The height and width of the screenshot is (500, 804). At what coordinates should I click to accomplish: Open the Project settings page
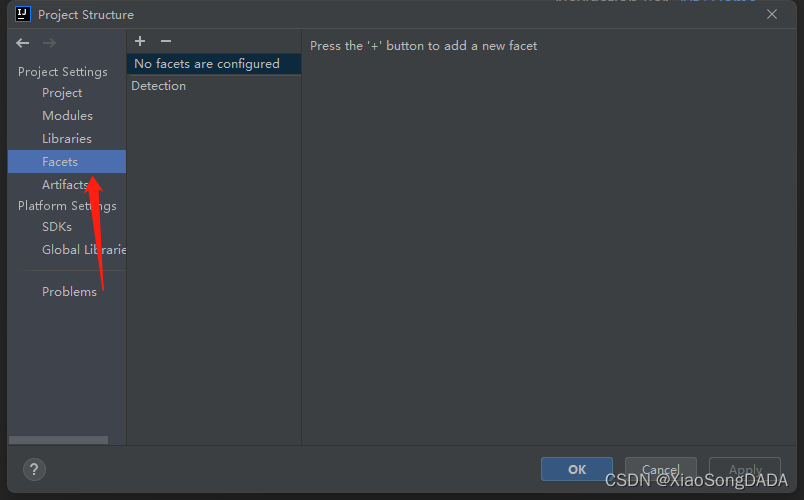pyautogui.click(x=62, y=93)
